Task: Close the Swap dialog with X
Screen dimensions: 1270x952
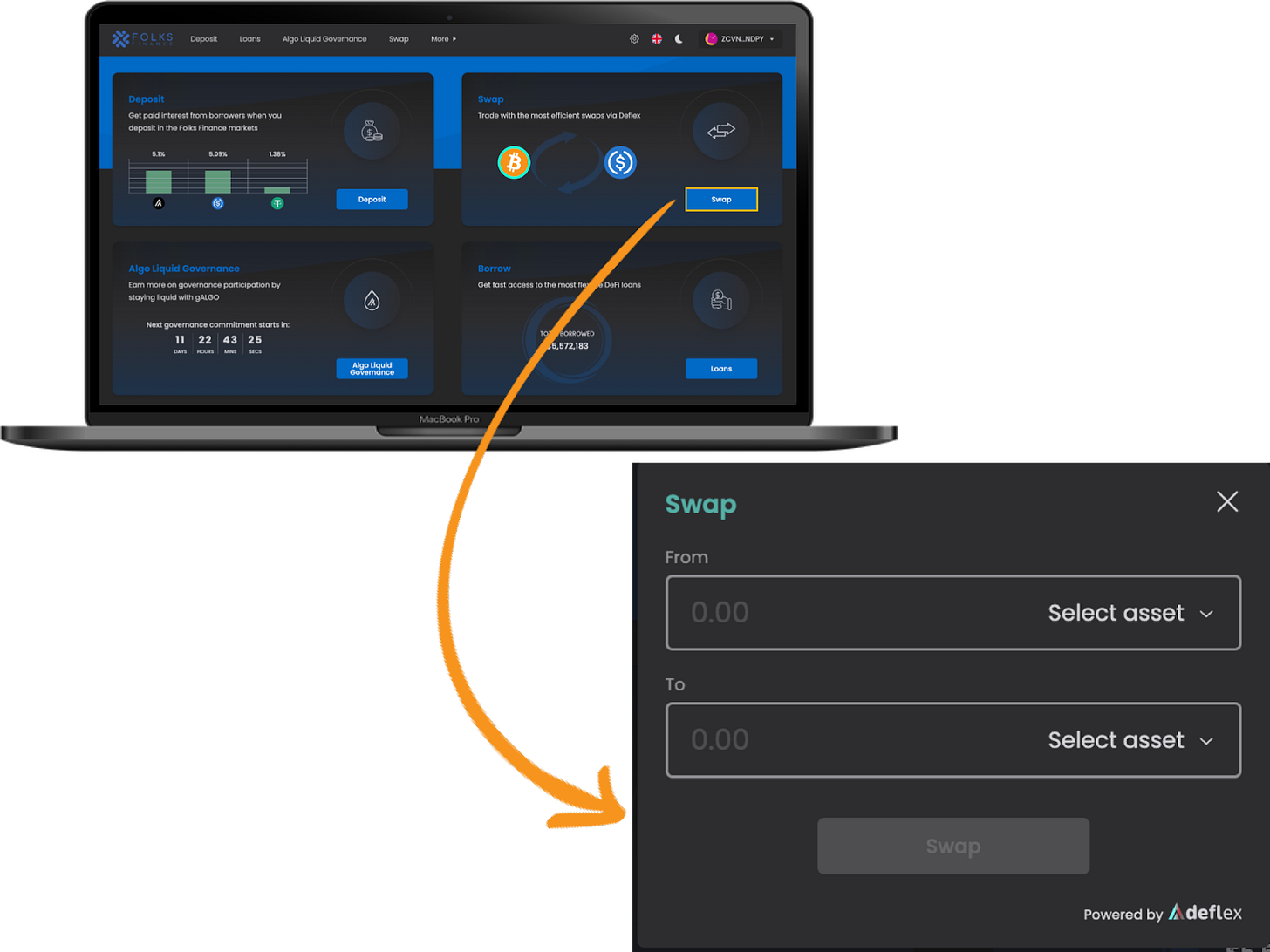Action: 1227,501
